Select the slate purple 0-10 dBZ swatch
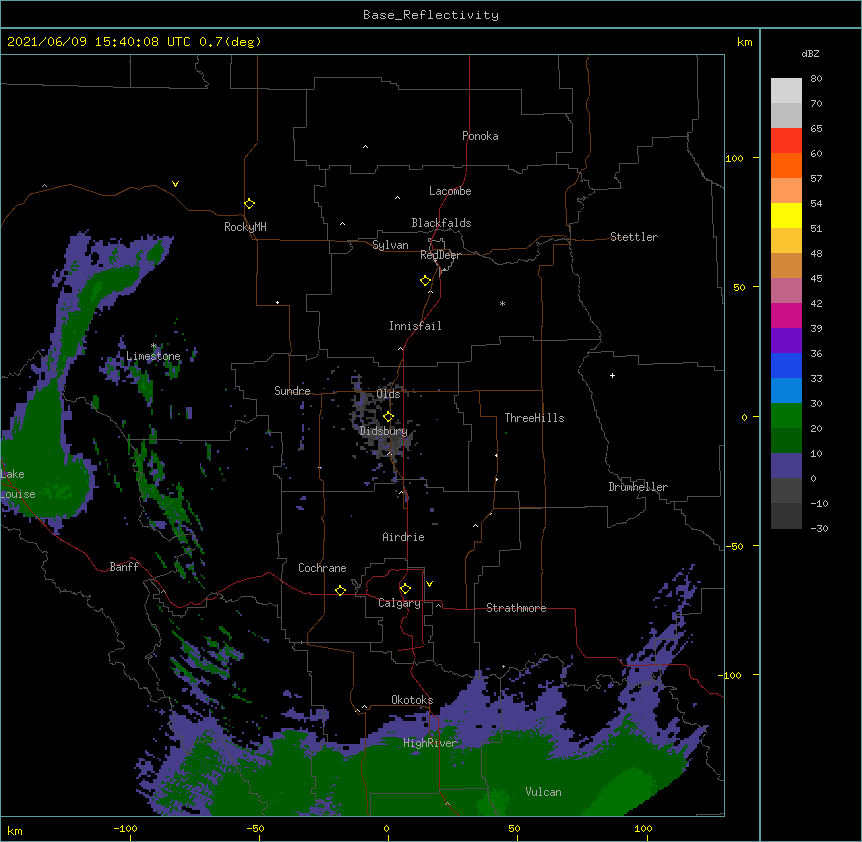Screen dimensions: 862x842 pyautogui.click(x=786, y=466)
